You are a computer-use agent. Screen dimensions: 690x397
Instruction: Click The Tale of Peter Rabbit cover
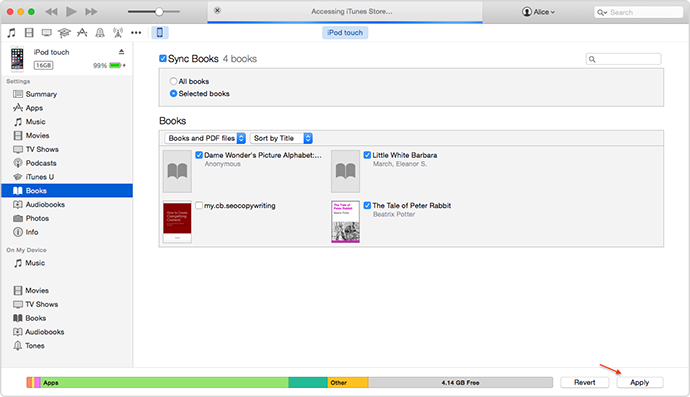pos(345,222)
